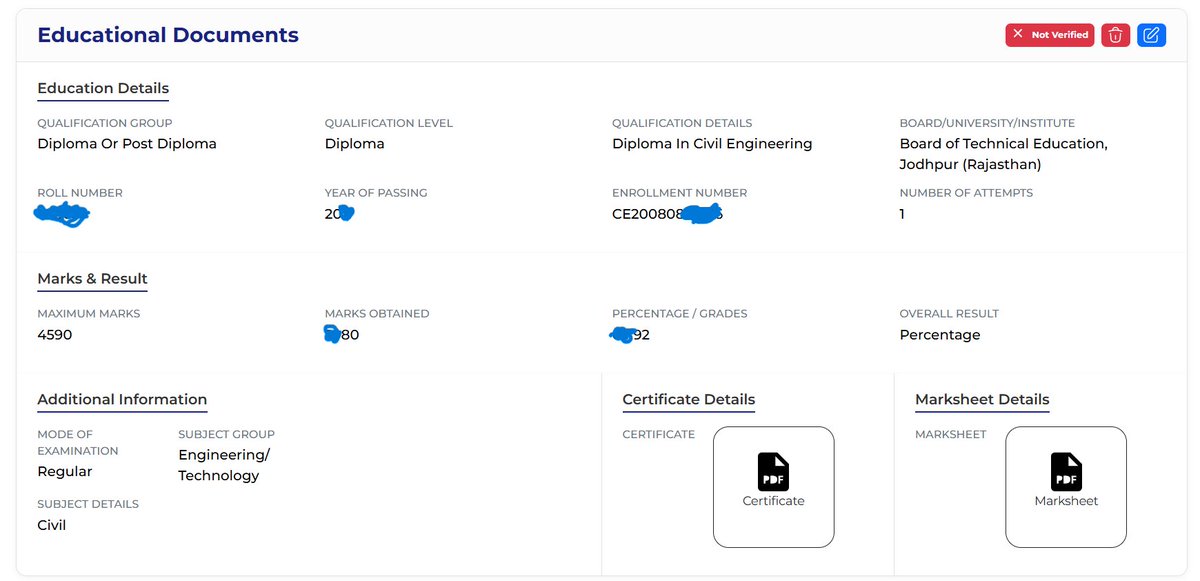
Task: Click the ROLL NUMBER label
Action: click(80, 193)
